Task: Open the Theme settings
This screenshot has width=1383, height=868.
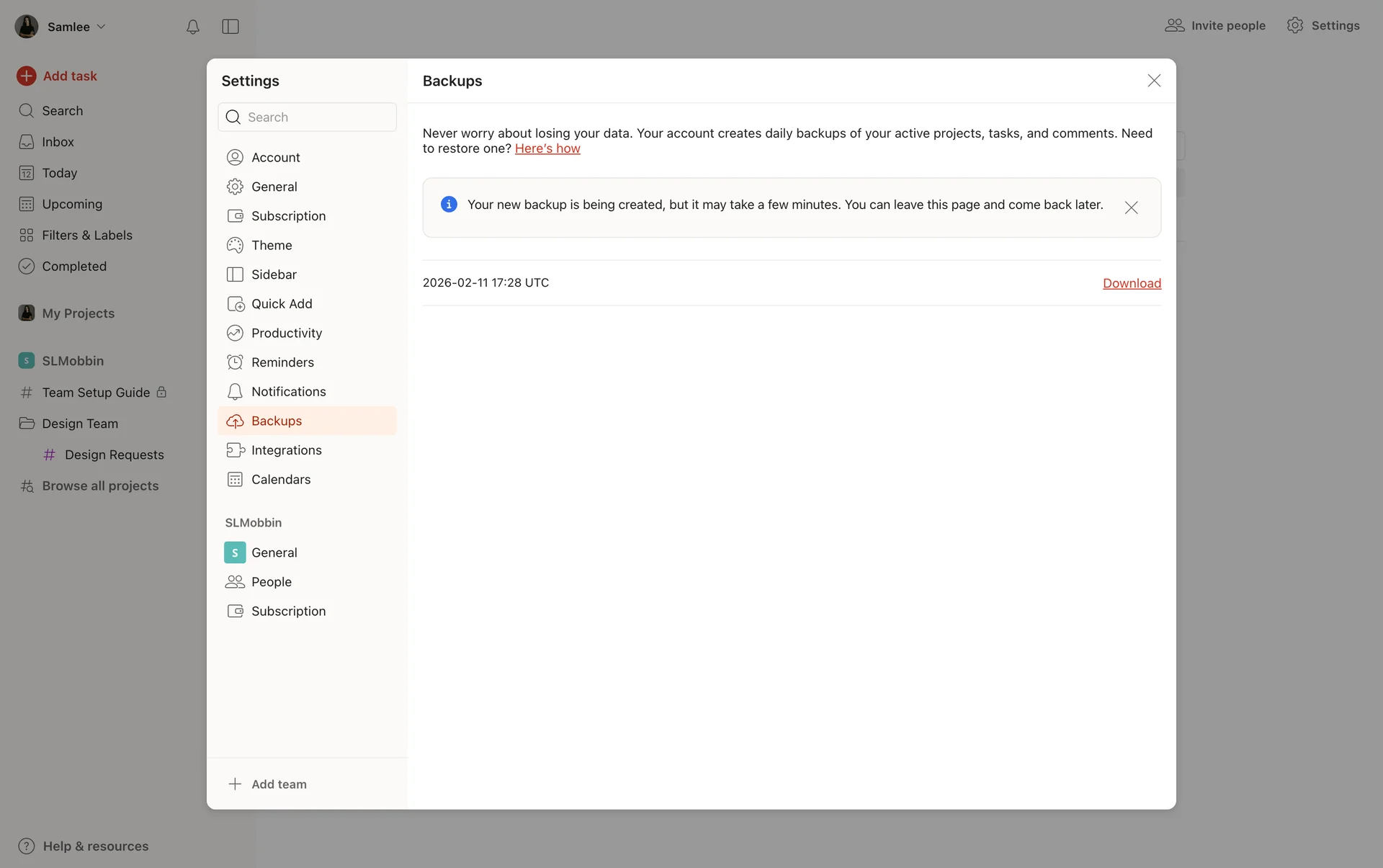Action: point(272,245)
